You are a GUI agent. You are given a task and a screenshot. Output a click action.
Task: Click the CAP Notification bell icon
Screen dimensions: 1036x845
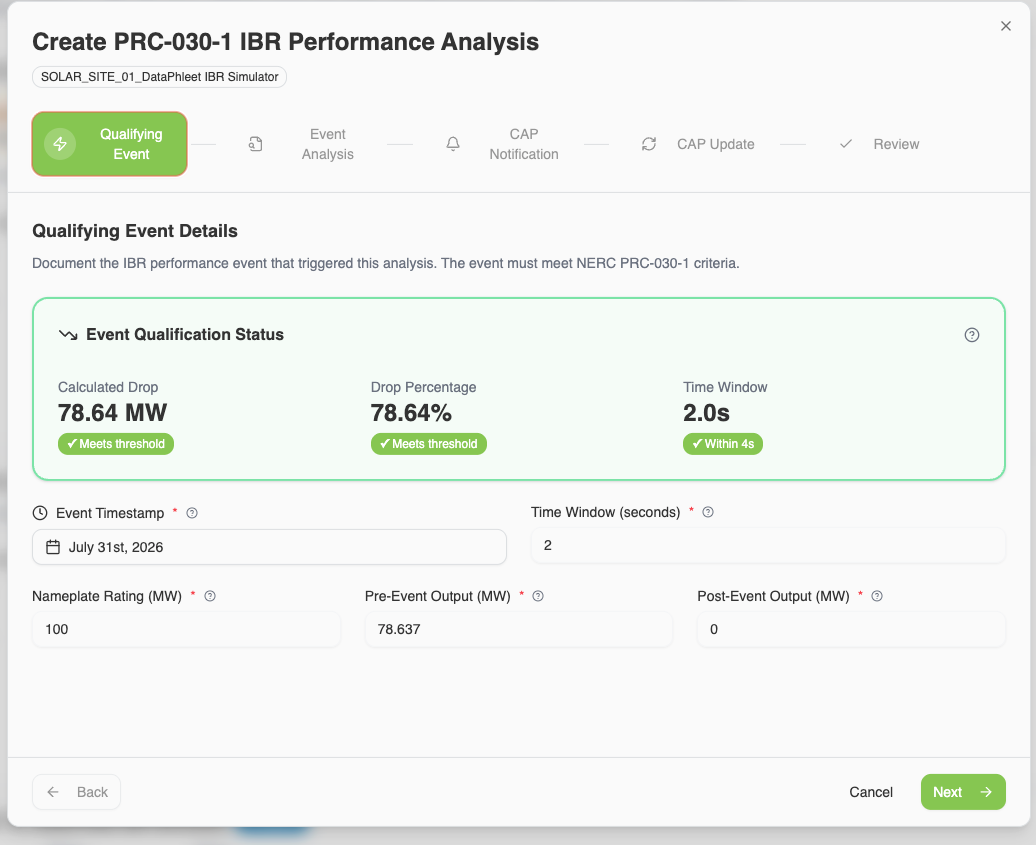[453, 144]
